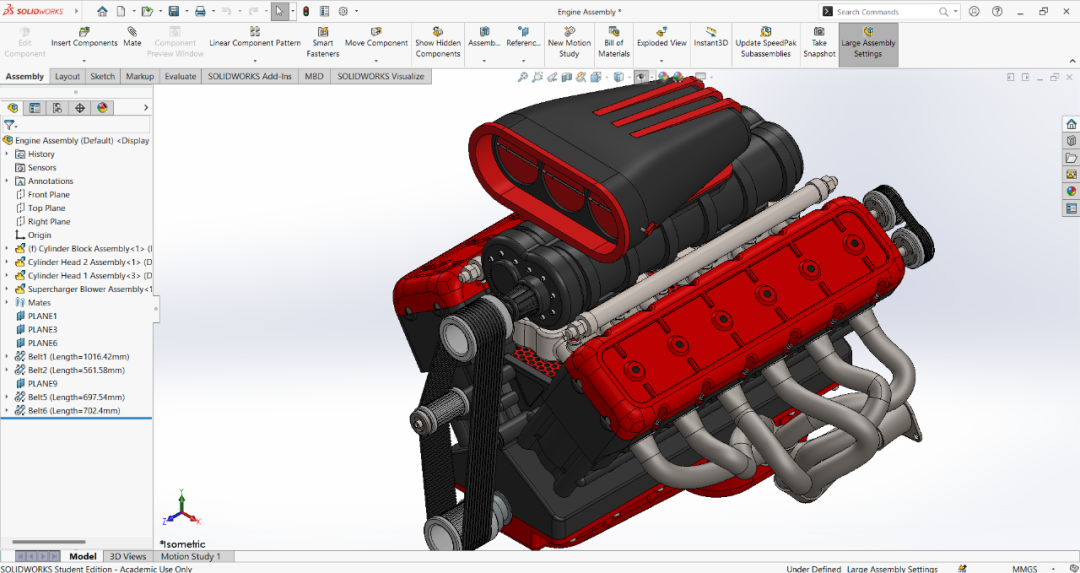
Task: Click the Mate tool in the ribbon
Action: (x=132, y=37)
